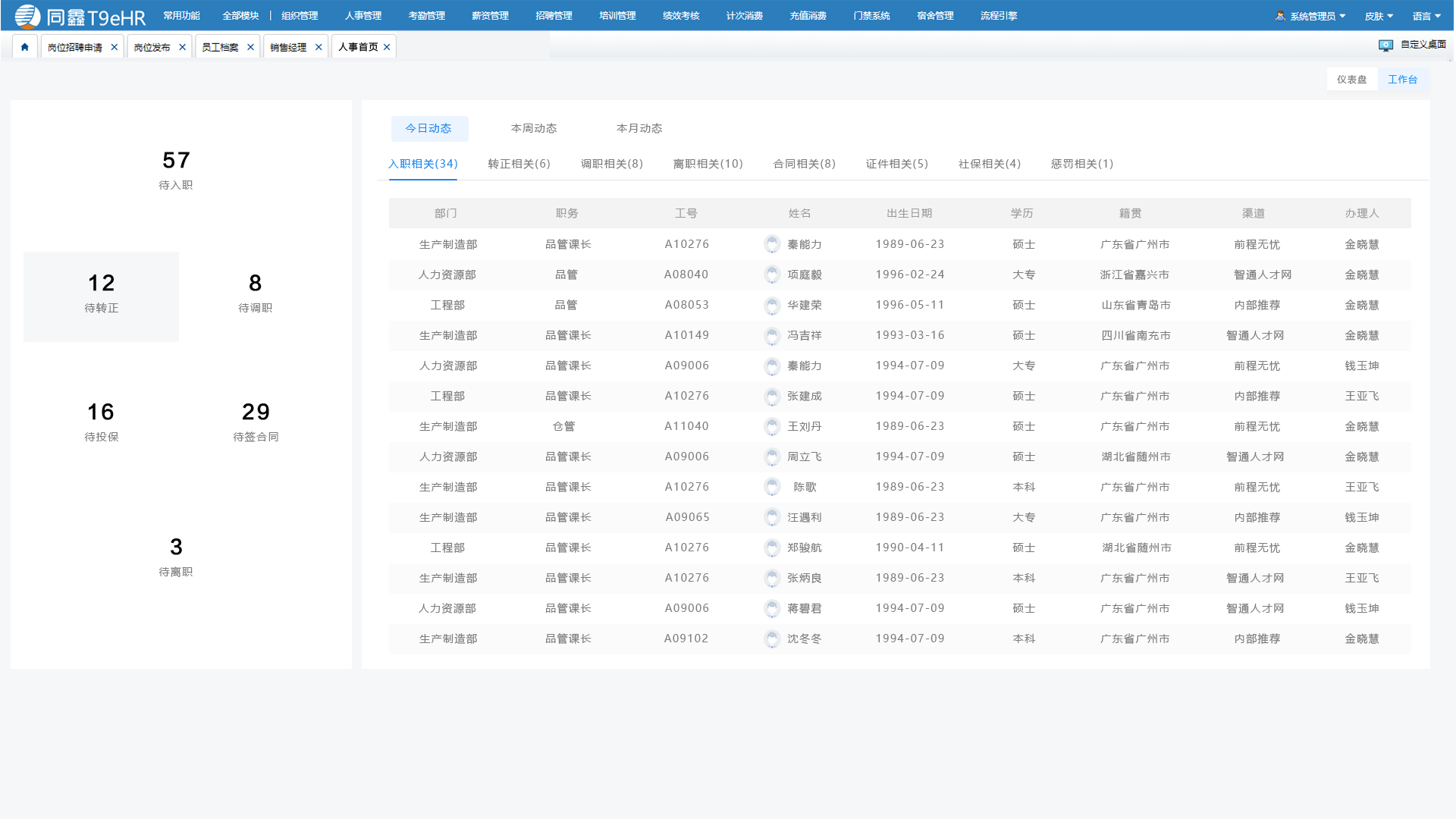The height and width of the screenshot is (819, 1456).
Task: Switch to 惩罚相关(1) tab
Action: click(1082, 164)
